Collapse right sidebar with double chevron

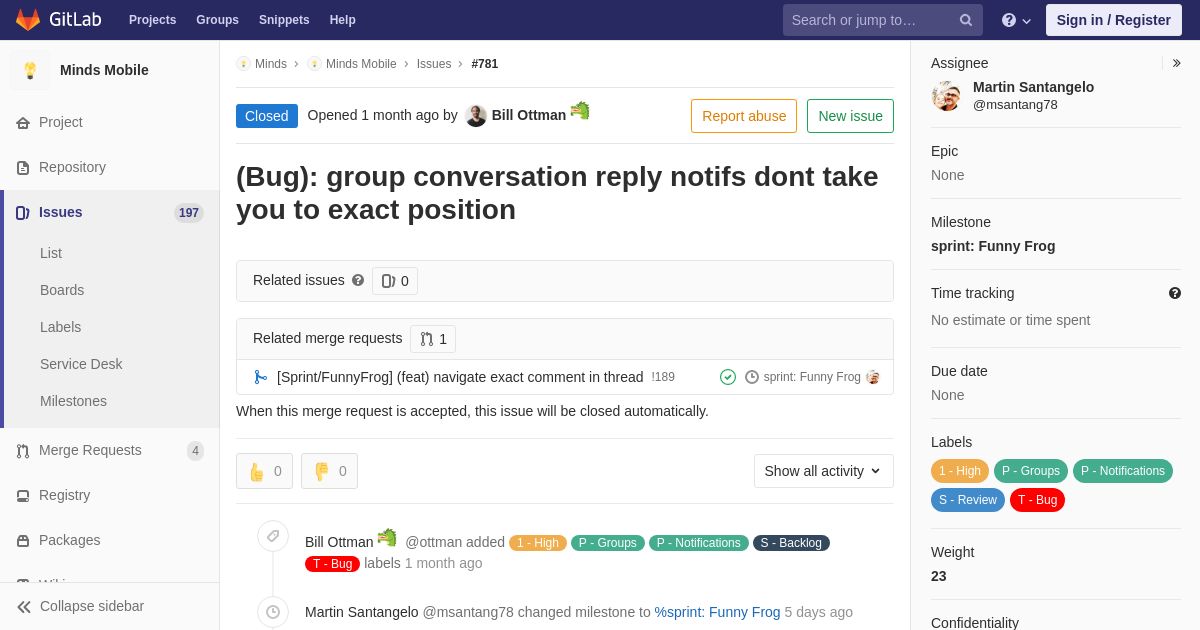coord(1176,63)
